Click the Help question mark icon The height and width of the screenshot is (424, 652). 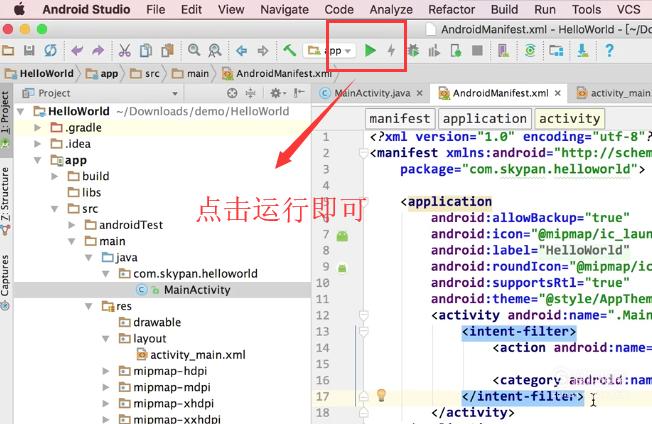[609, 51]
